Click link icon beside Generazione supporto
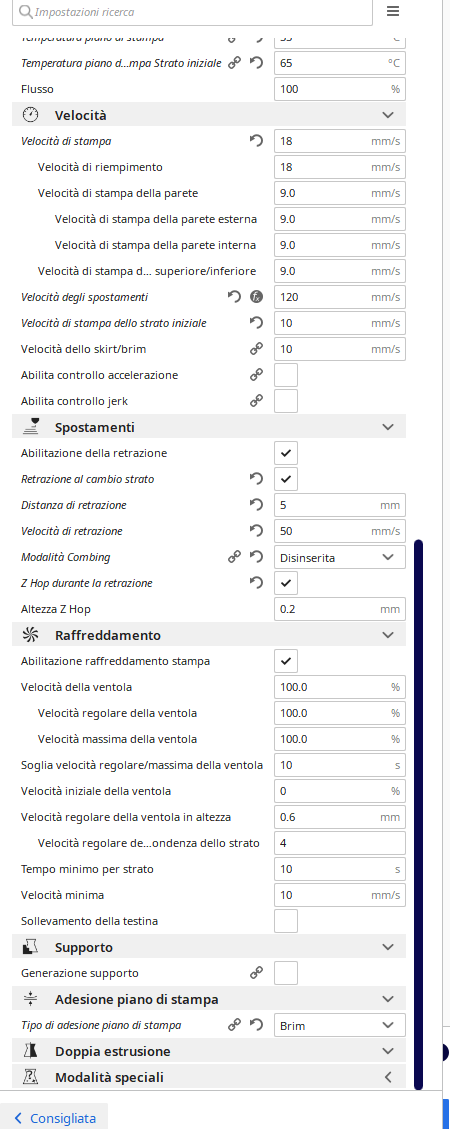 tap(256, 973)
